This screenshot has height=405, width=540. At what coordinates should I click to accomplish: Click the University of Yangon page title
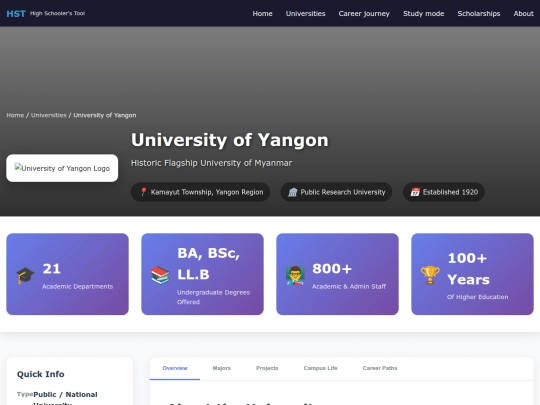[230, 140]
